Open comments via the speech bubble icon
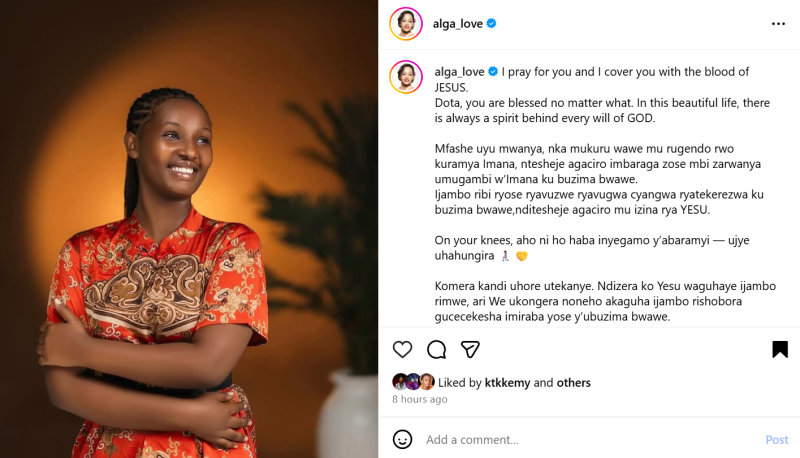This screenshot has width=800, height=458. coord(436,349)
